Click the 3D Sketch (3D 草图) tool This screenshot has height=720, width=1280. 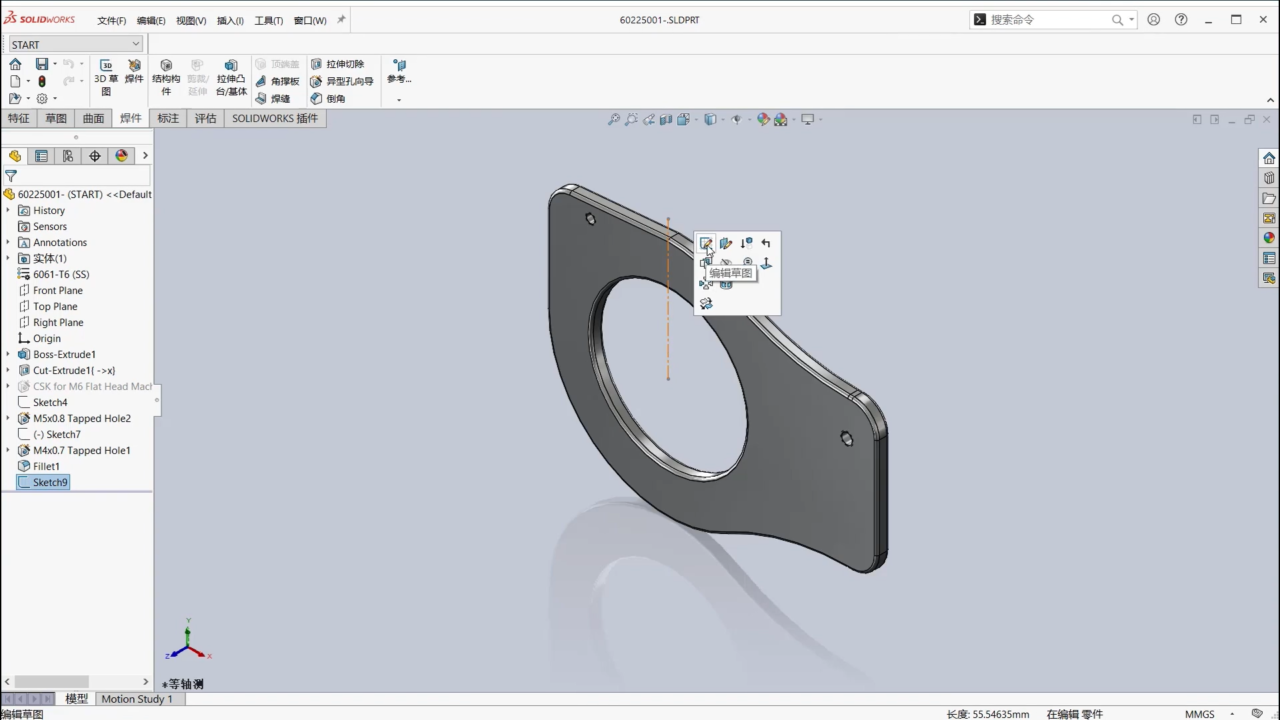(106, 77)
